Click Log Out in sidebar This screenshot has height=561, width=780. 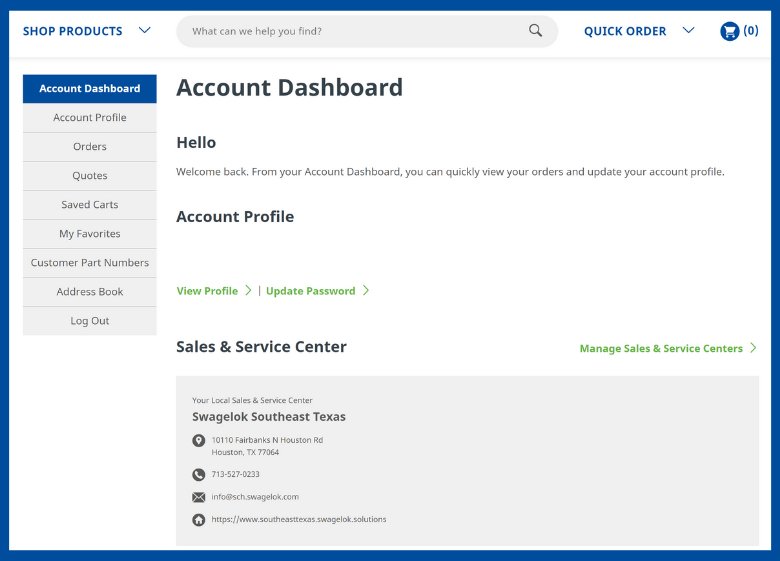(x=90, y=321)
